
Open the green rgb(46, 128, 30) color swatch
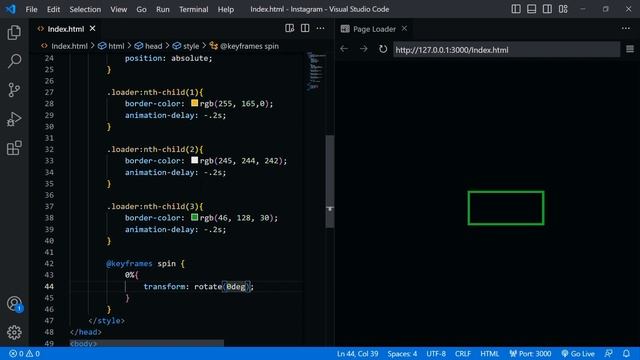point(195,218)
